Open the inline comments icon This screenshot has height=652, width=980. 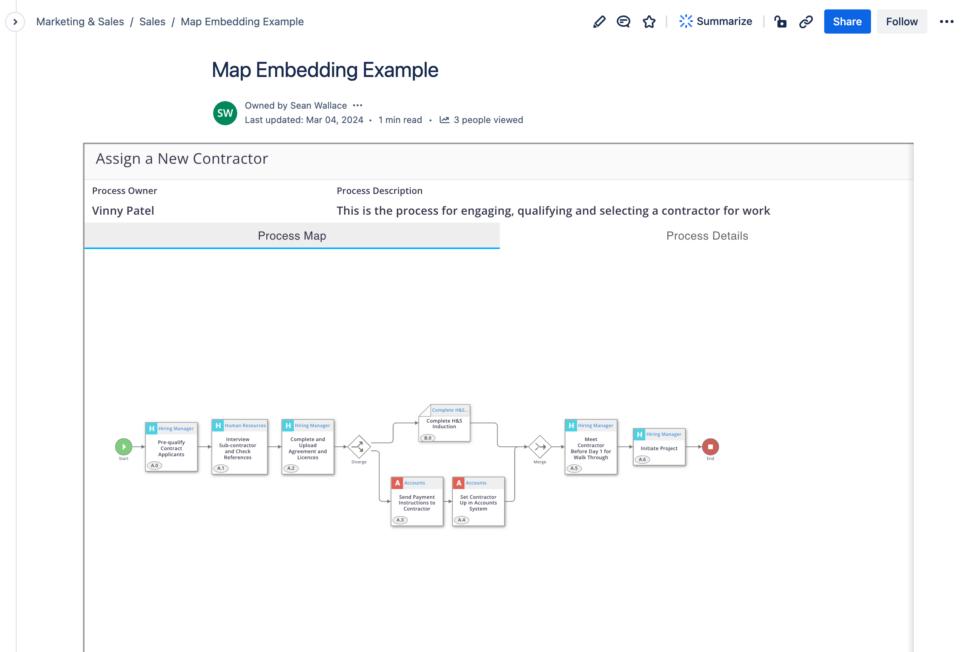[623, 21]
